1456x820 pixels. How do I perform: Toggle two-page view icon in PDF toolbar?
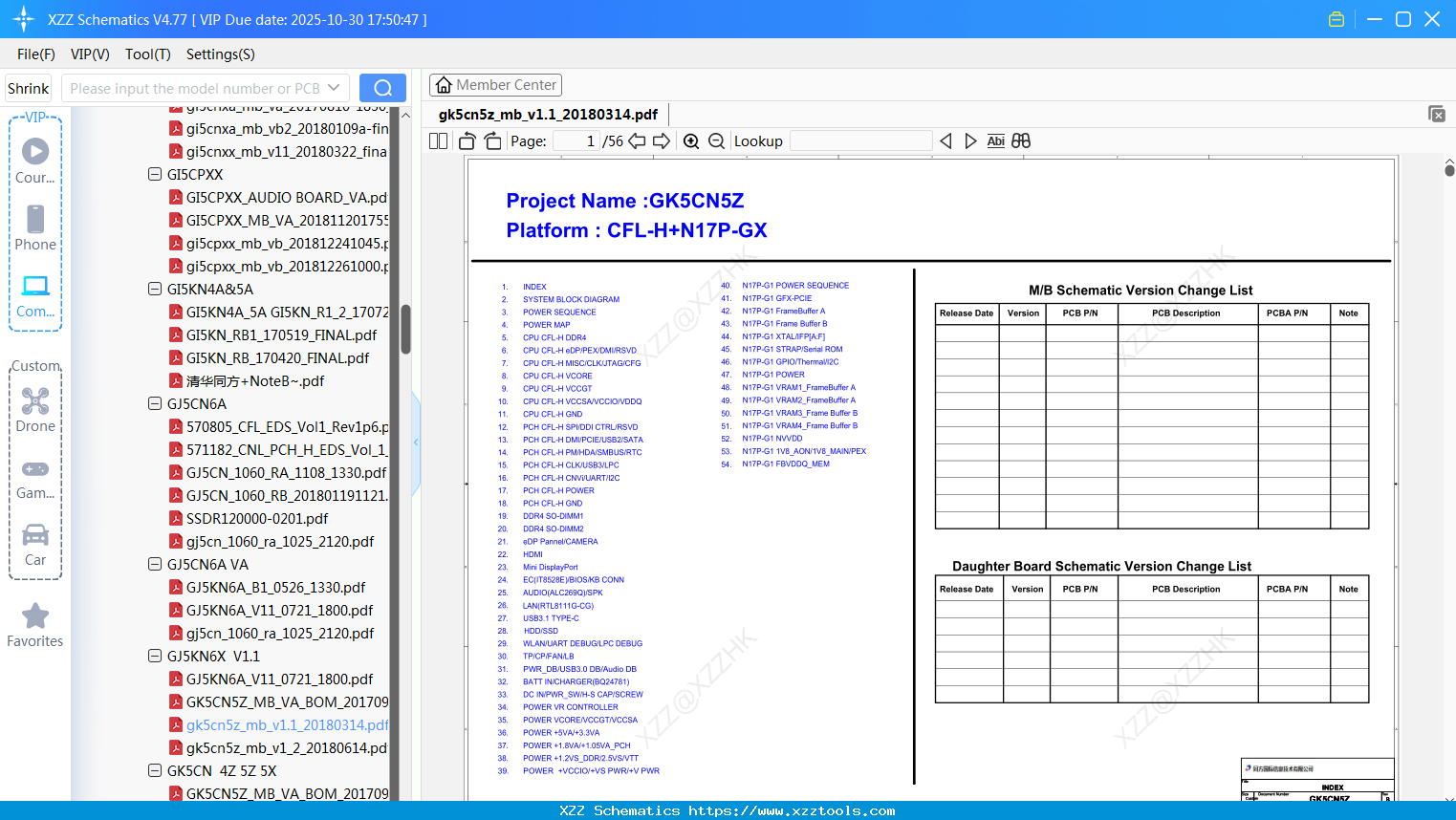(x=438, y=140)
